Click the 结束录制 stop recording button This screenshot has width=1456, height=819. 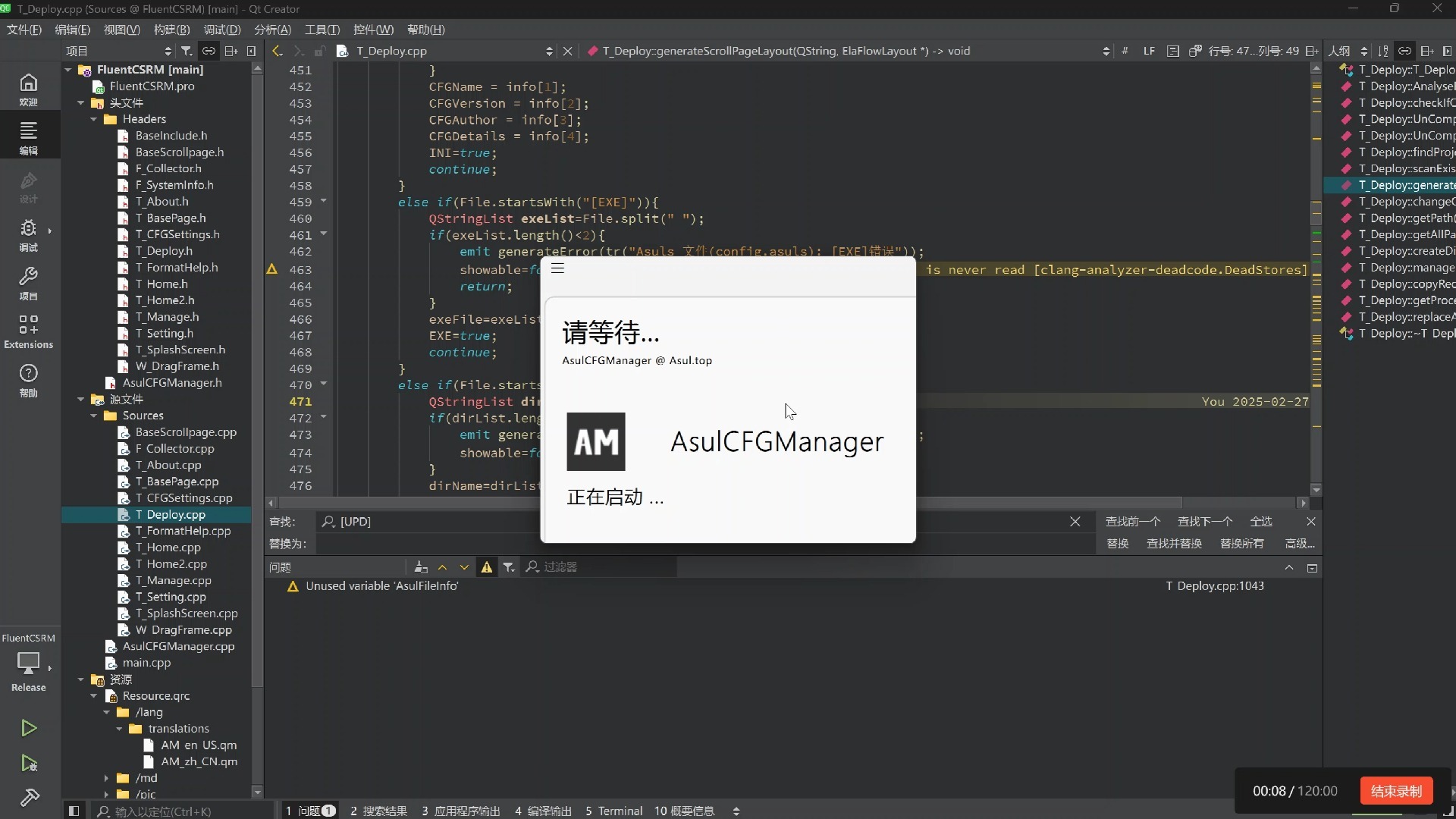tap(1396, 791)
